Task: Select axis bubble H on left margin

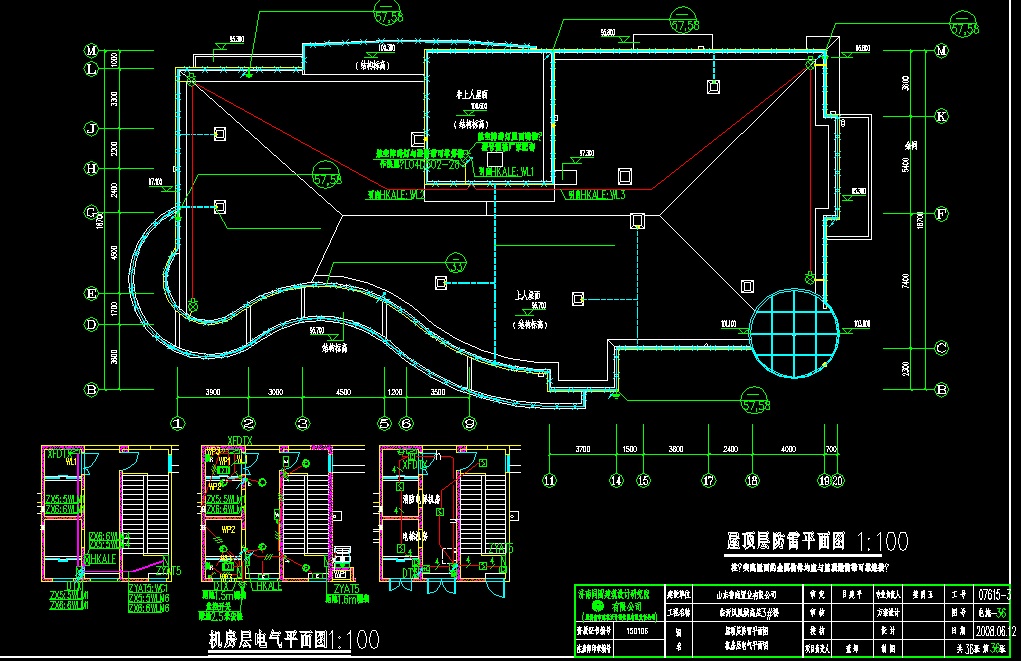Action: [90, 169]
